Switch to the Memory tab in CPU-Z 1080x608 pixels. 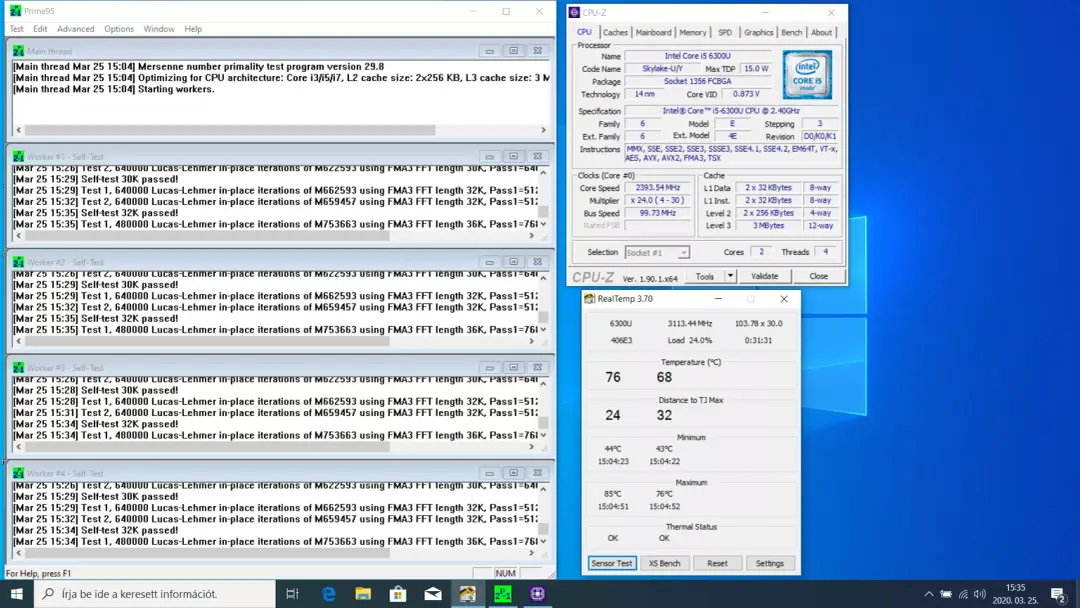pyautogui.click(x=692, y=32)
